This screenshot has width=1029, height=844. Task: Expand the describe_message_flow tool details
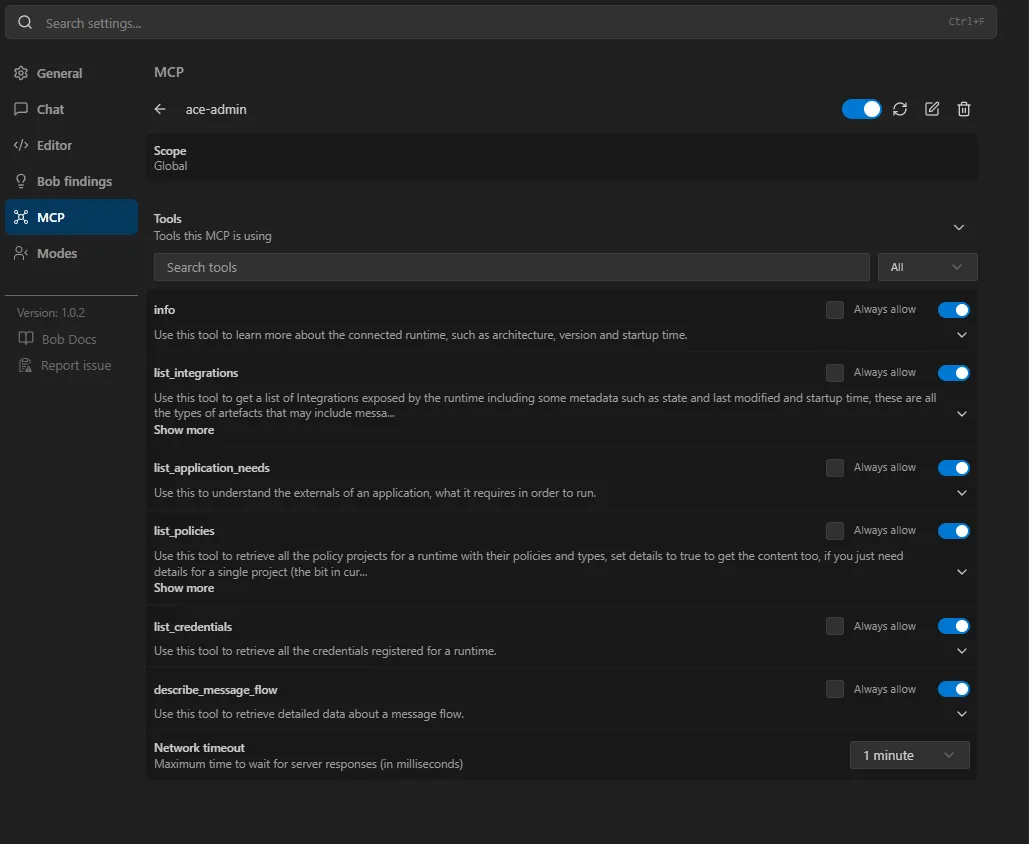[x=962, y=714]
